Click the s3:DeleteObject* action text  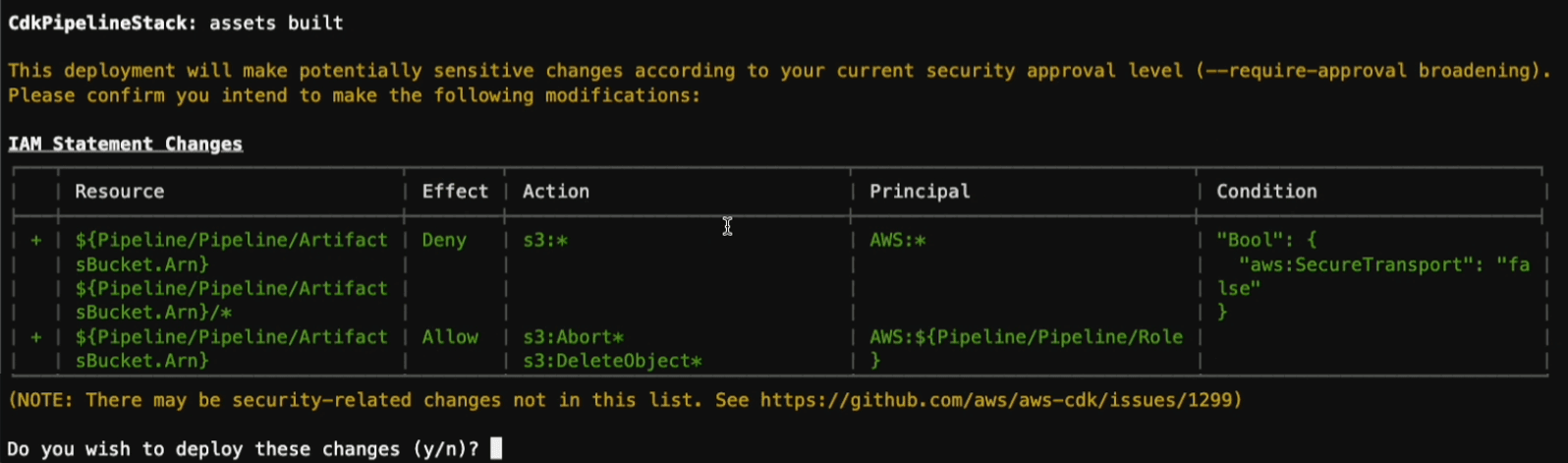(612, 361)
